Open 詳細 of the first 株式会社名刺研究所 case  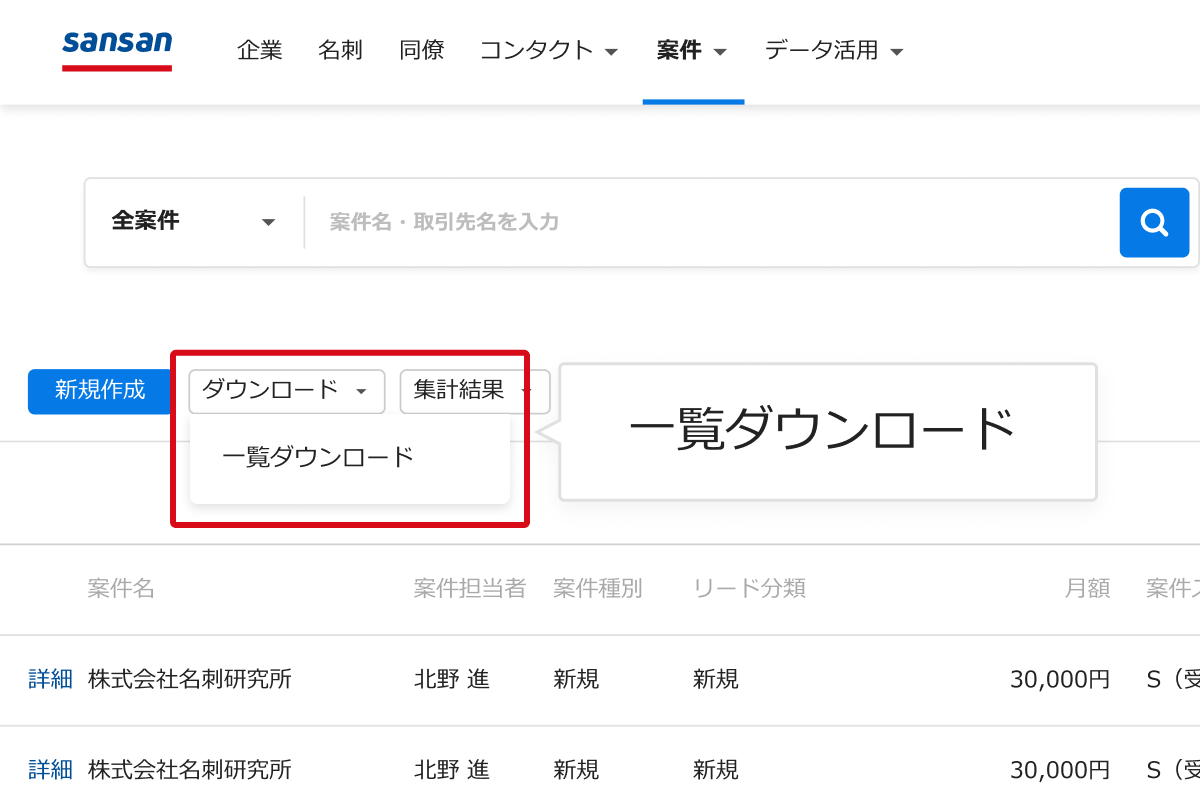(50, 679)
